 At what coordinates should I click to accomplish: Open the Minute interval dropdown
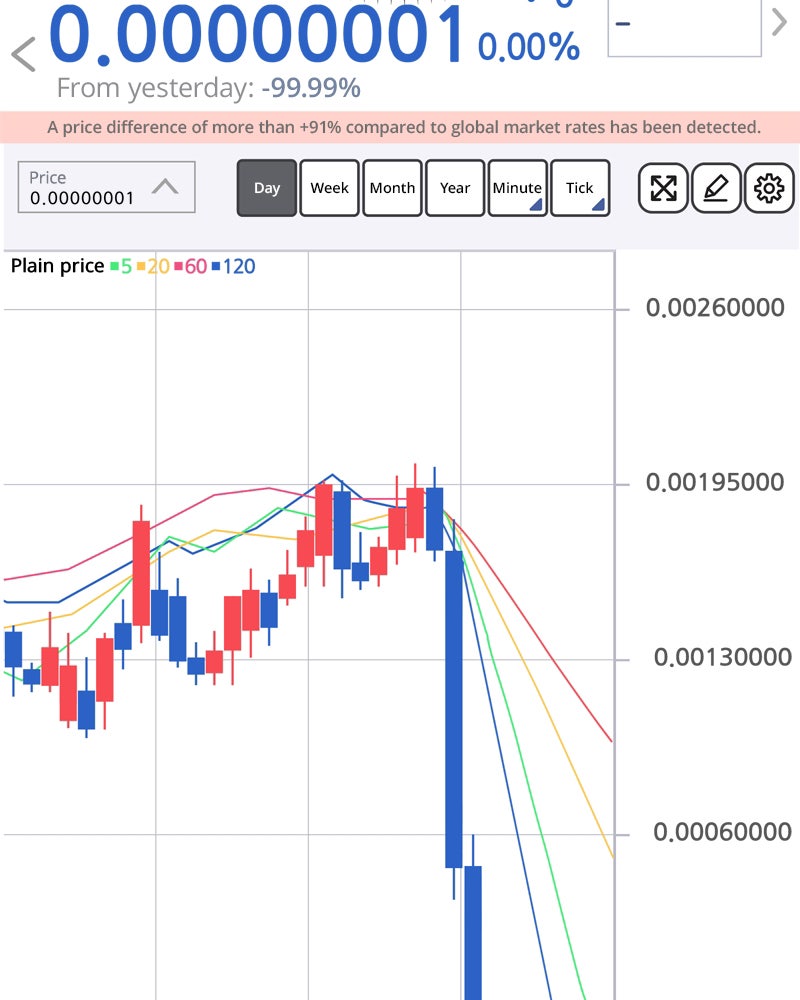[517, 188]
